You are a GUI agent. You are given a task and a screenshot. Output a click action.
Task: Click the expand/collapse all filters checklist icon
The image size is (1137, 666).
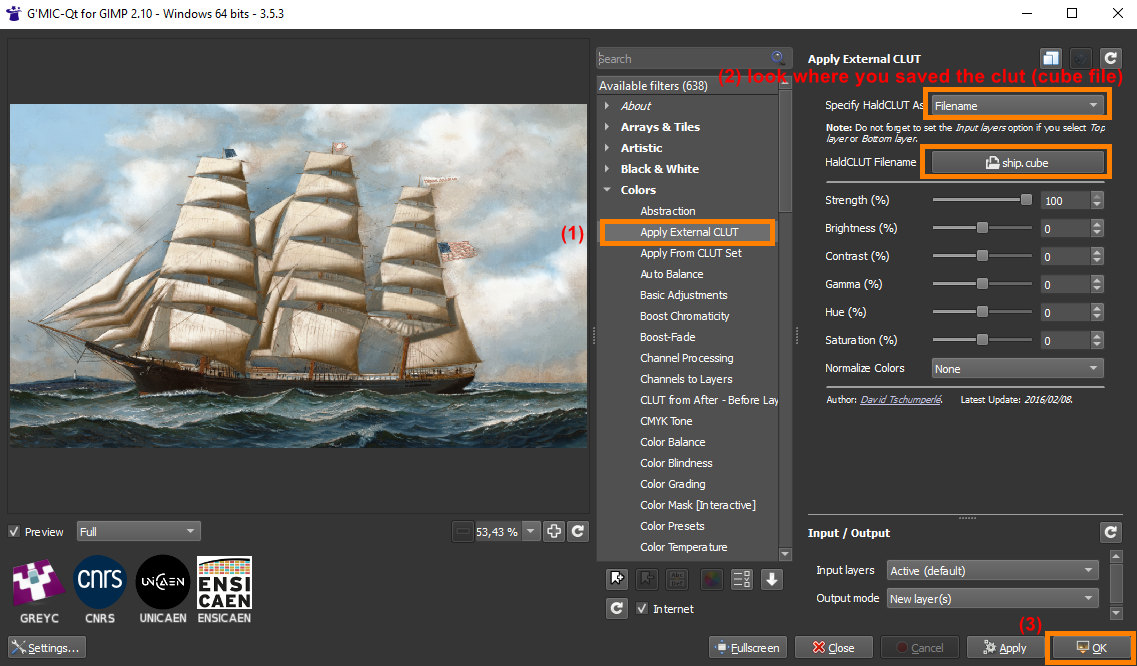[742, 578]
